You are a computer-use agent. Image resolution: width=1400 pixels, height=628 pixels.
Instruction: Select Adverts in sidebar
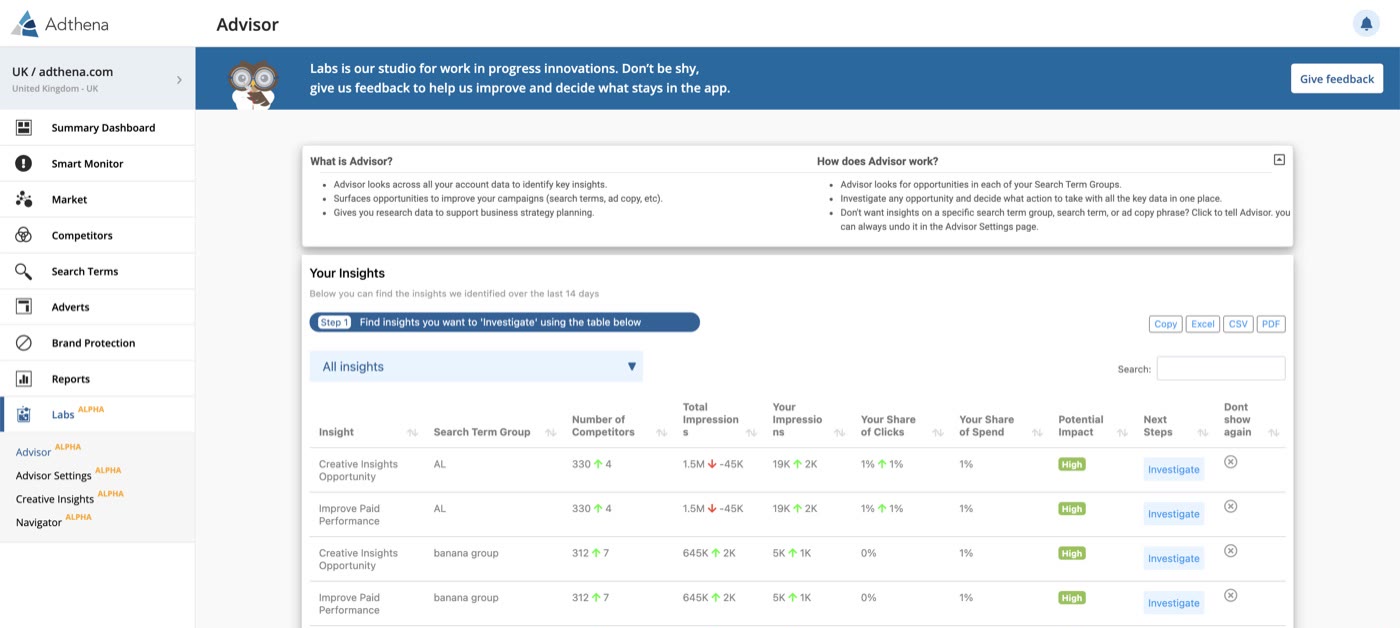[97, 307]
